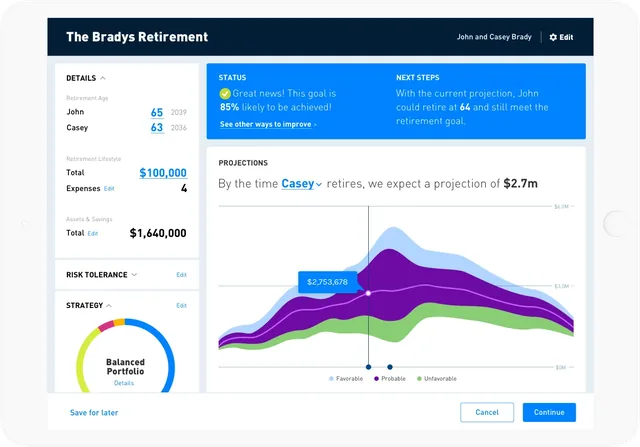Collapse the DETAILS section chevron

[103, 78]
